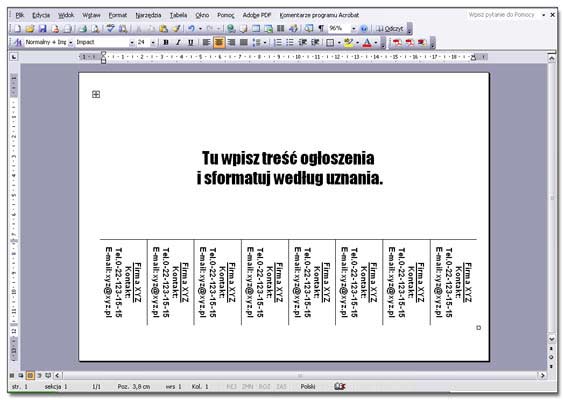Click the Polski language indicator

point(308,387)
